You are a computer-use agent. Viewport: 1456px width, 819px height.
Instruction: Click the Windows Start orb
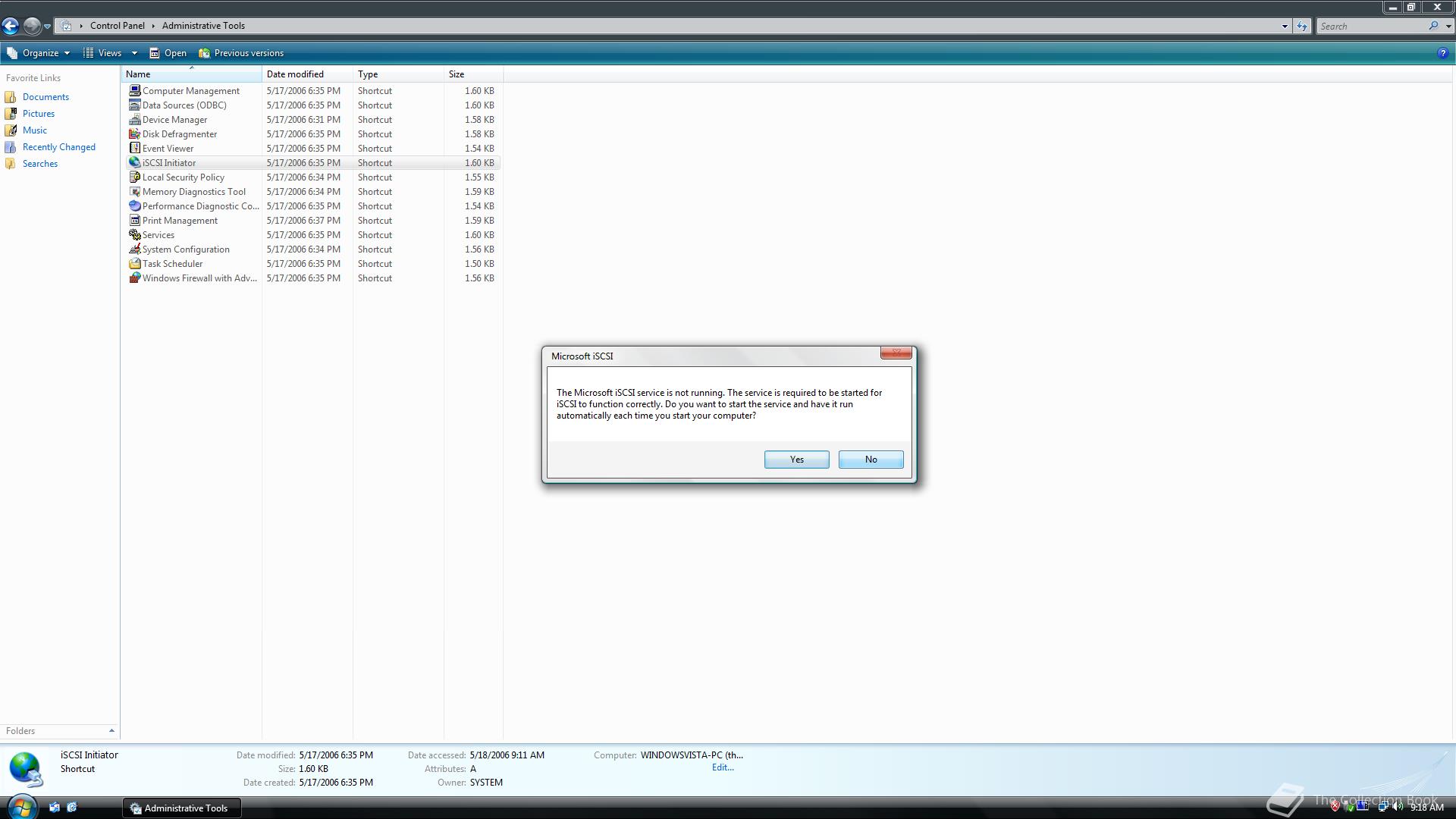(x=22, y=807)
